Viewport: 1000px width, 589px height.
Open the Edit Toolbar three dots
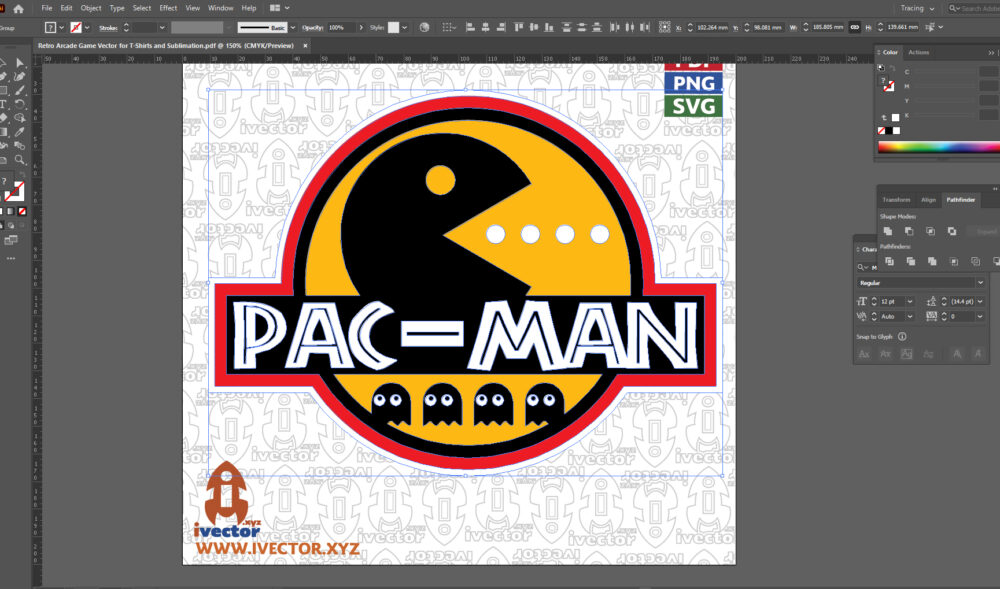(x=11, y=259)
